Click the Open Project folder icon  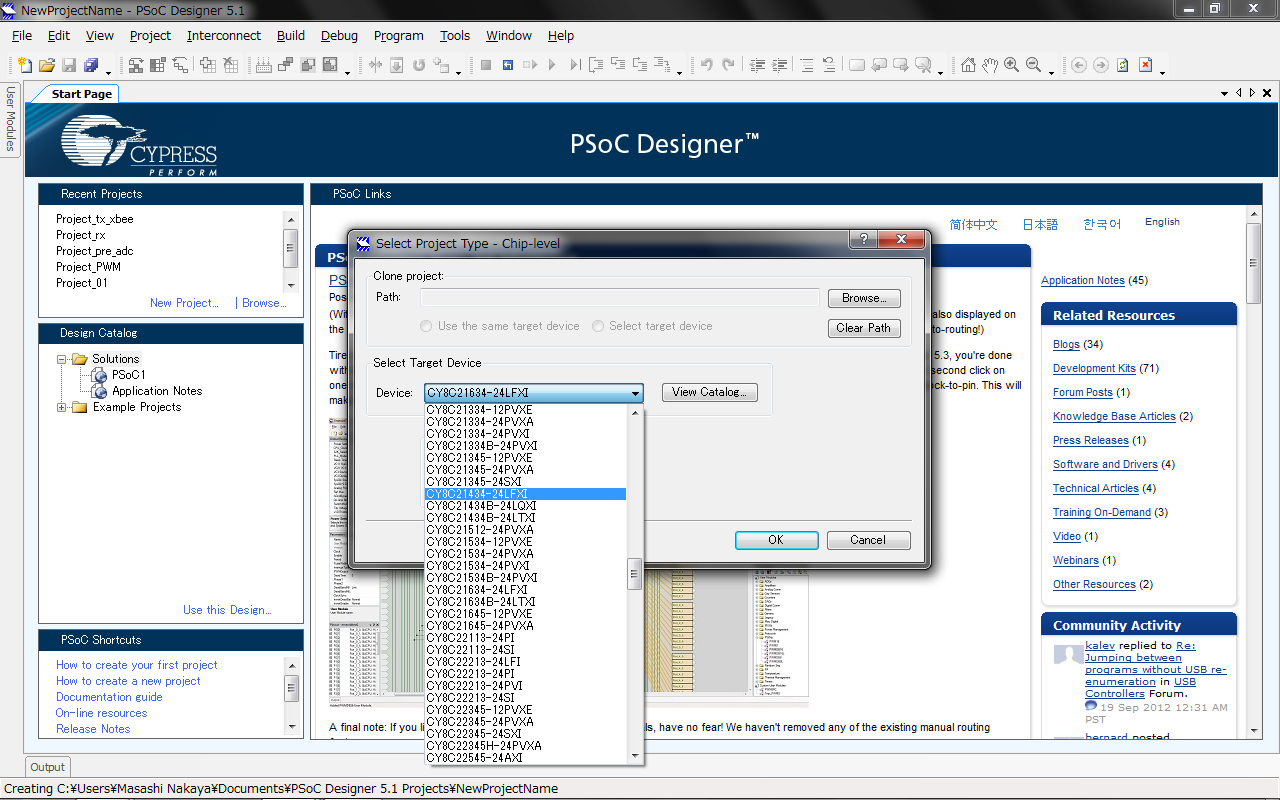tap(47, 65)
